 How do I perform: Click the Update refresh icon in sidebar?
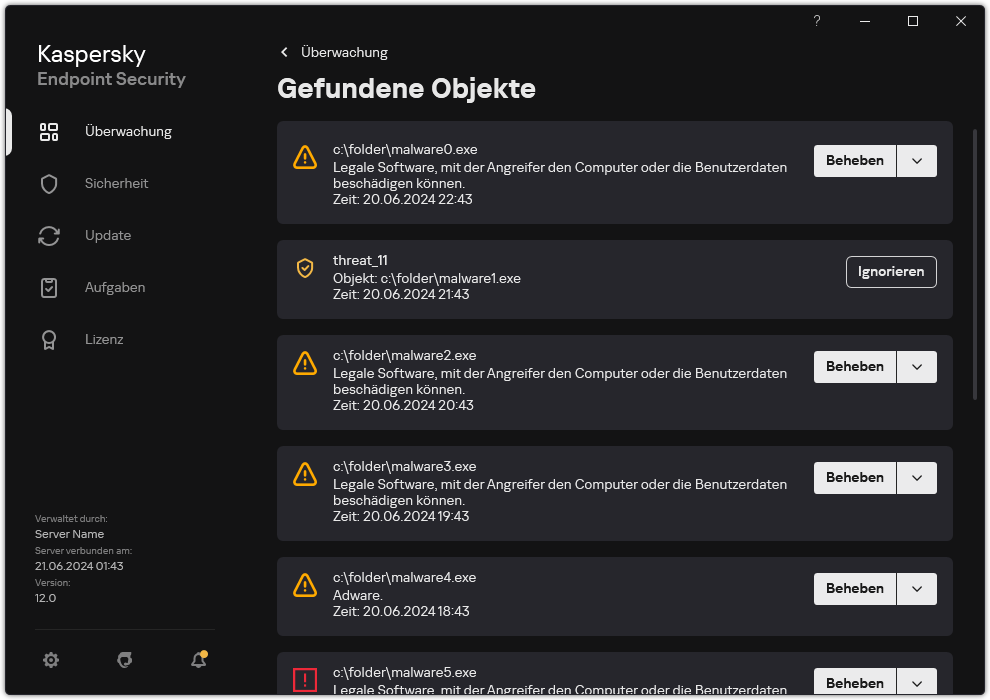point(49,235)
